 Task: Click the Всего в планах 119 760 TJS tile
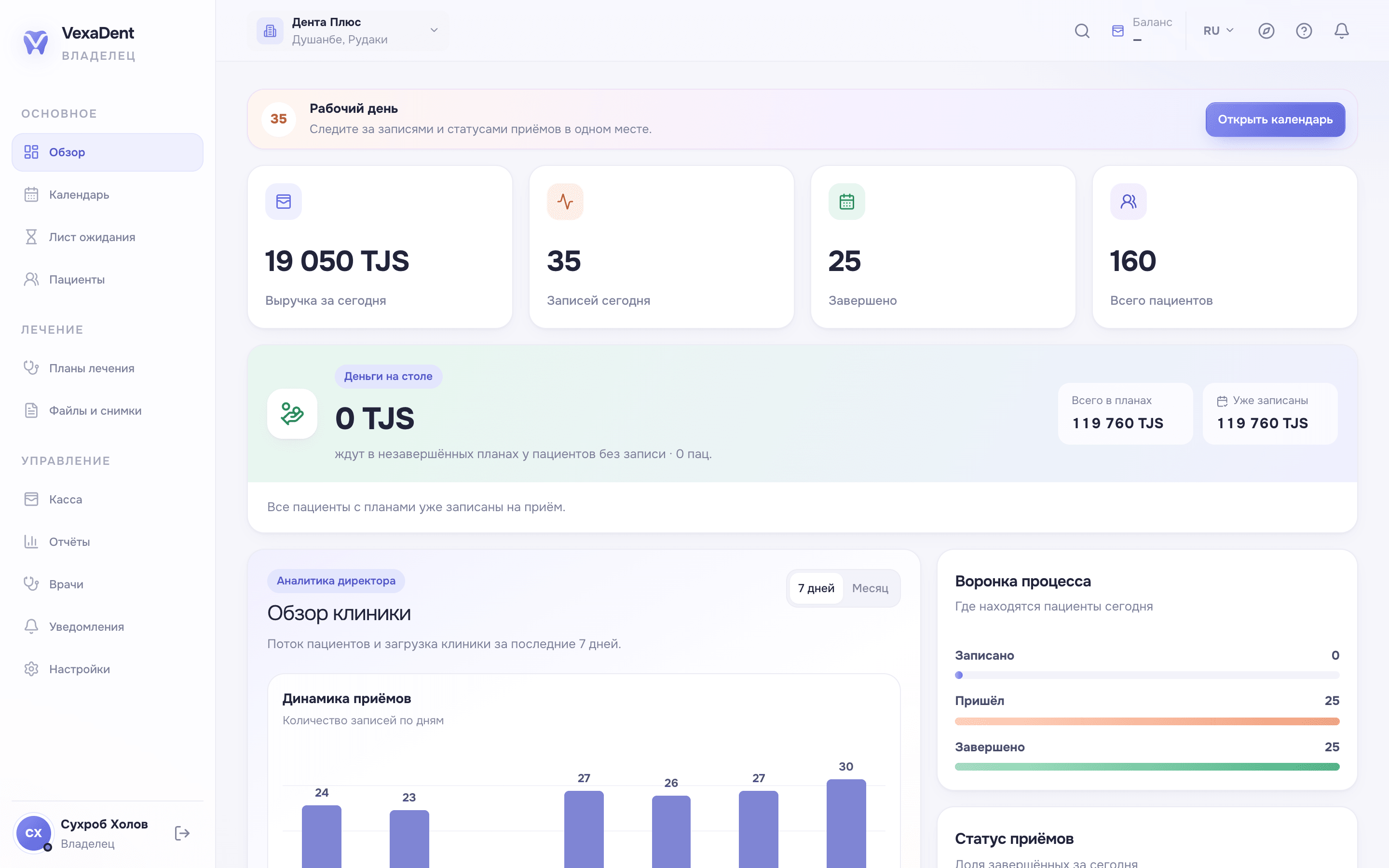1125,413
